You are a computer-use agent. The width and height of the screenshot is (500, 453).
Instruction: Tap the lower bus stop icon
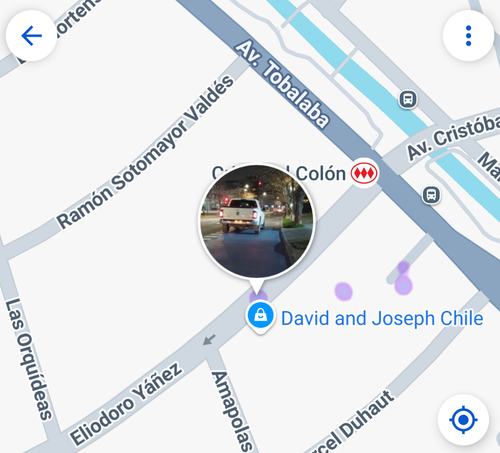tap(431, 194)
